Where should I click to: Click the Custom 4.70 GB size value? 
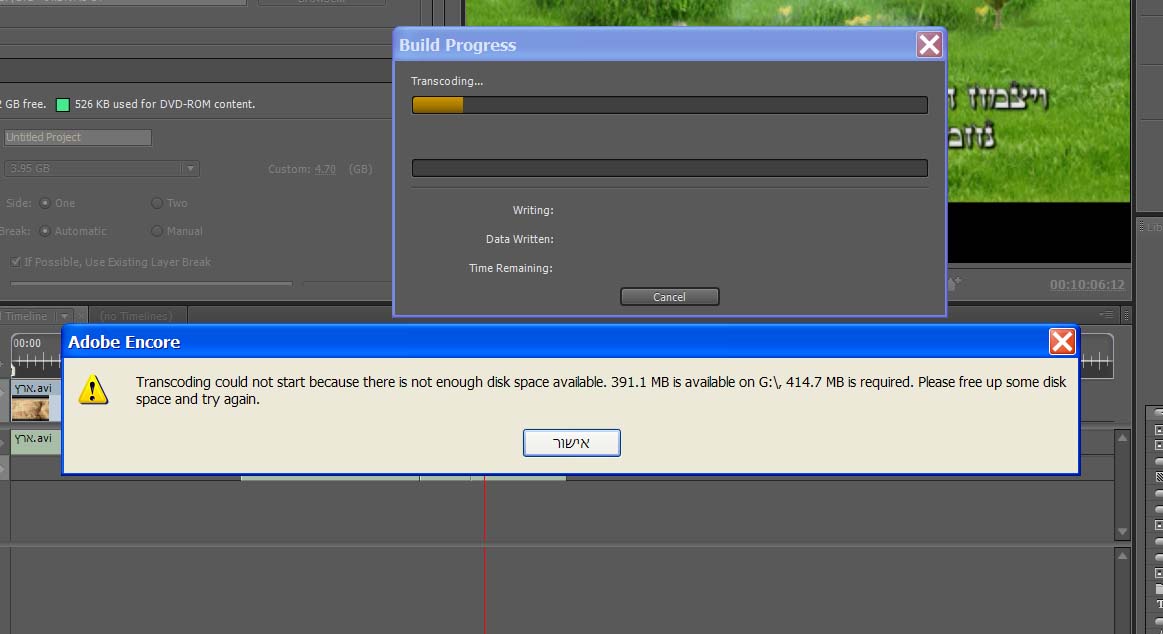click(325, 169)
